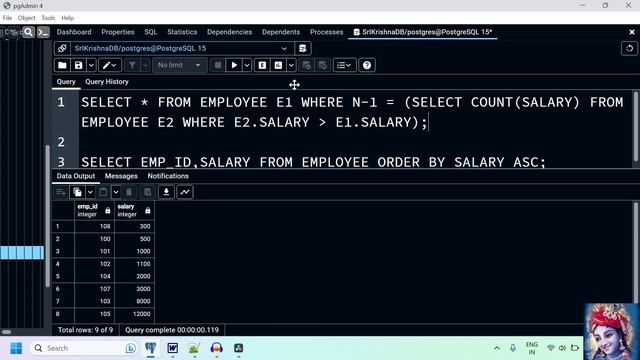Screen dimensions: 640x360
Task: Click the Explain query icon
Action: coord(262,65)
